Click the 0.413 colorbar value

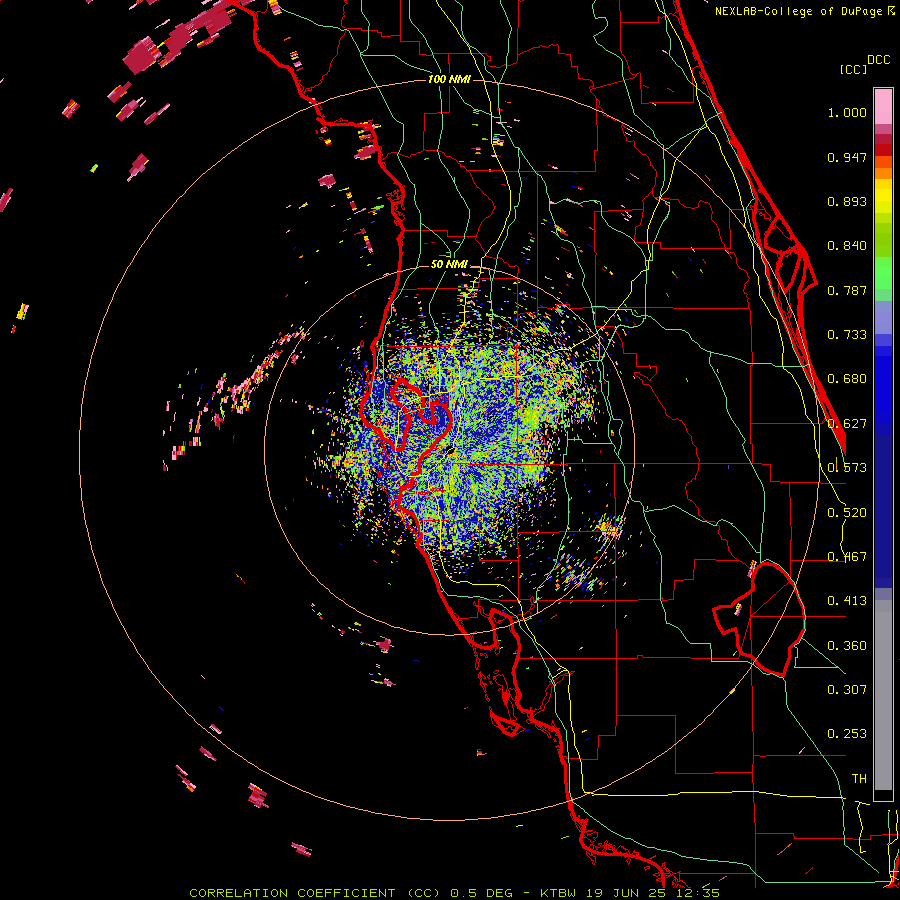pyautogui.click(x=847, y=601)
